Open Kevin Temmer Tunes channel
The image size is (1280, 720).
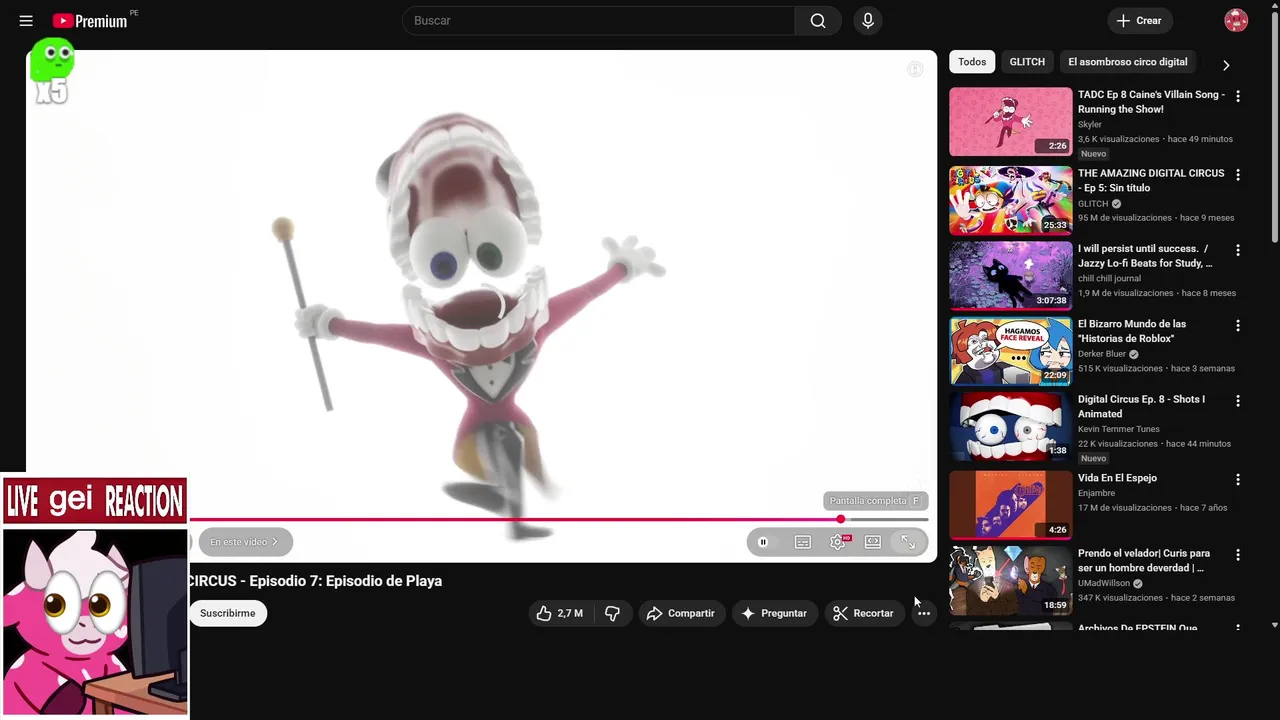[x=1119, y=429]
